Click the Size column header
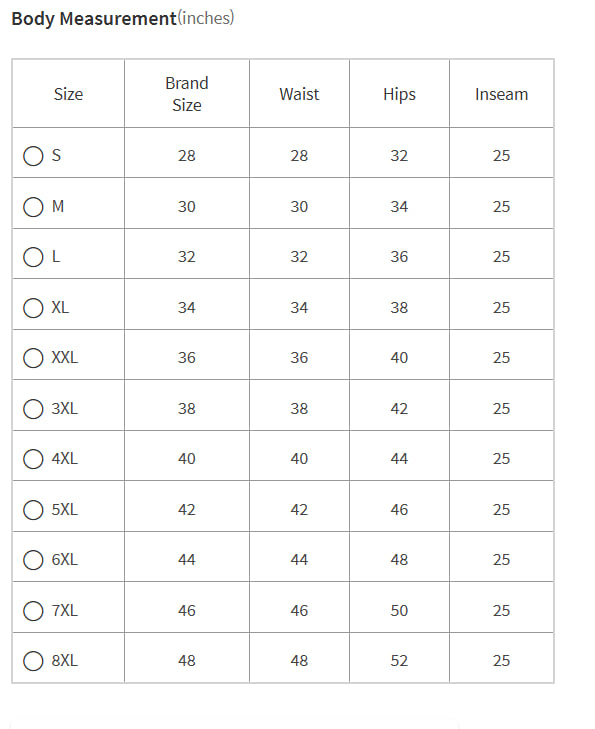 point(68,93)
